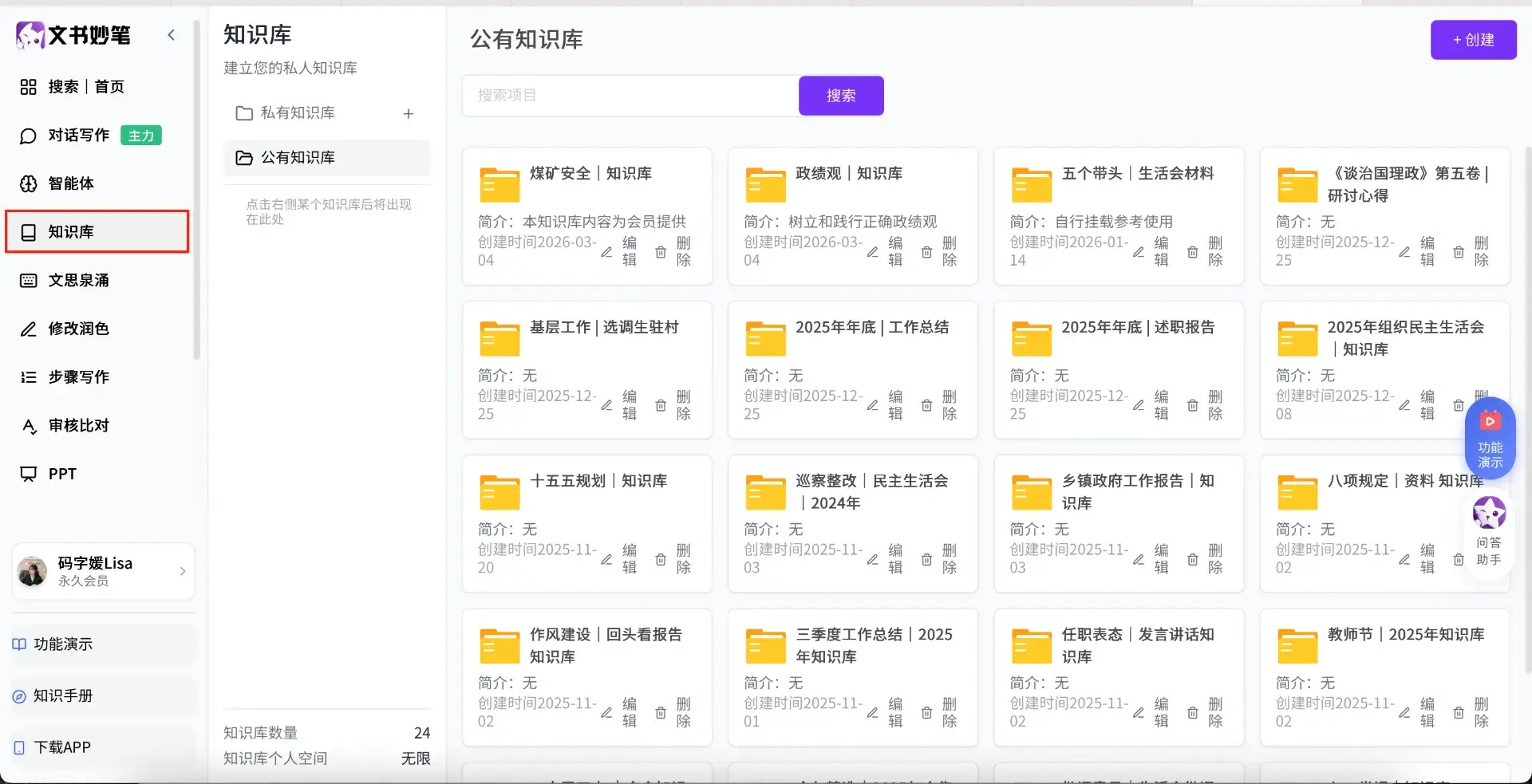Collapse the left sidebar with the chevron

pos(171,34)
